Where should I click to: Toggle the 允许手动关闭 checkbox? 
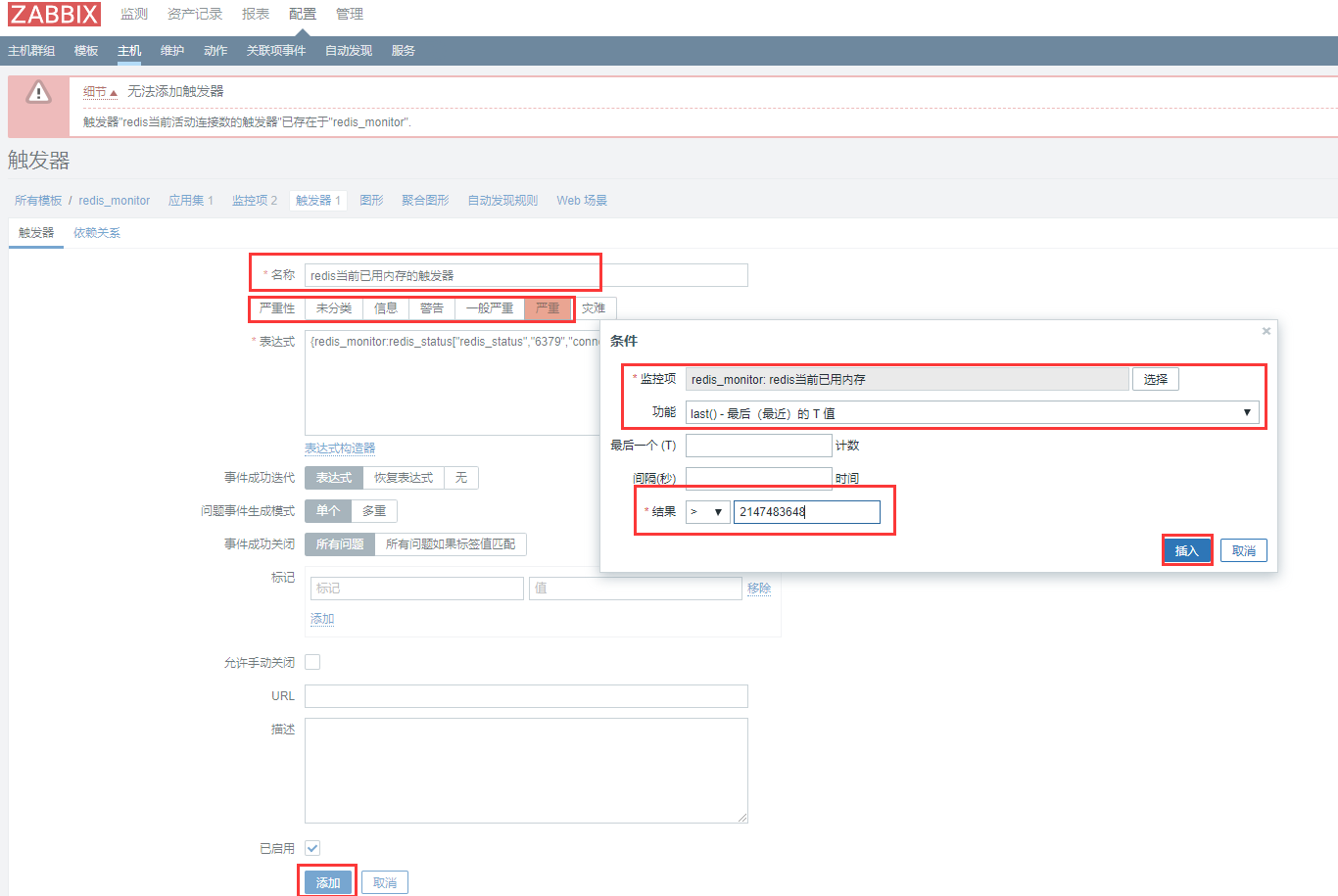[x=312, y=662]
